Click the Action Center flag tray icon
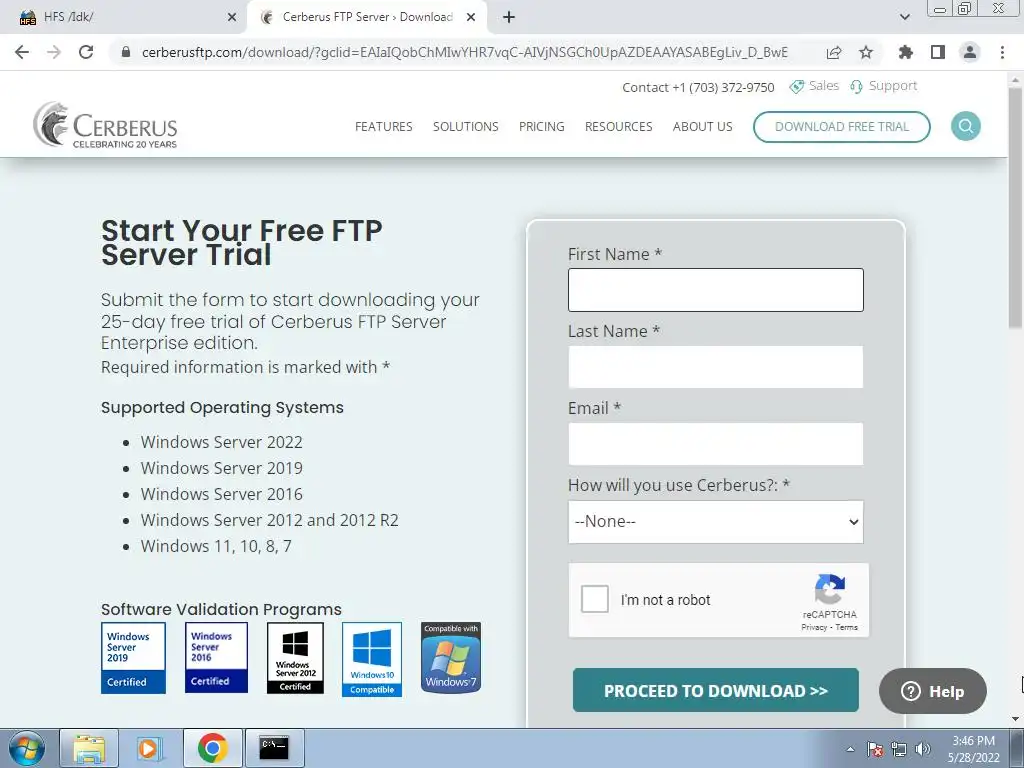This screenshot has height=768, width=1024. point(875,749)
